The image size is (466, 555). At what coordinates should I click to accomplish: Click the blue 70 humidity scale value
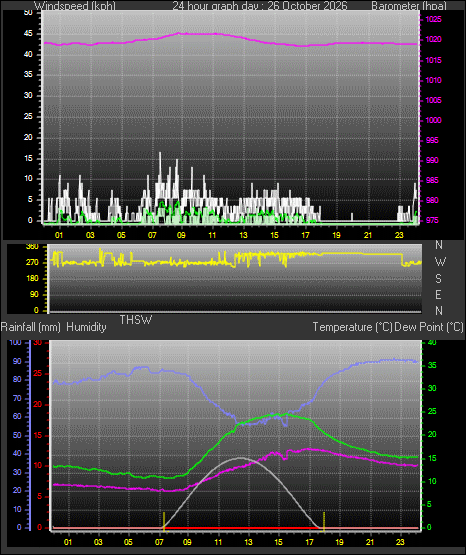tap(17, 399)
